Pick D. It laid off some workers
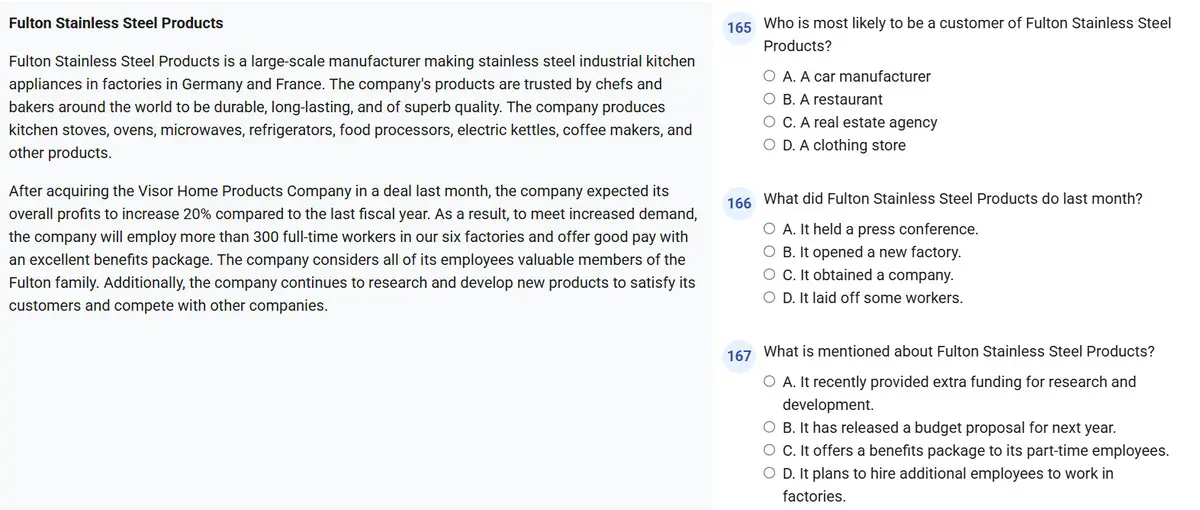 coord(769,298)
